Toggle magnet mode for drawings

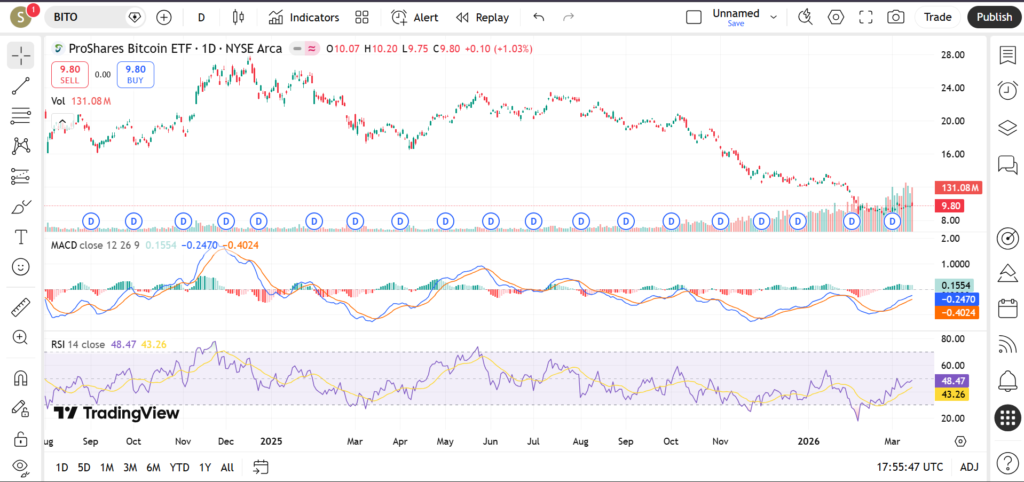(x=20, y=378)
